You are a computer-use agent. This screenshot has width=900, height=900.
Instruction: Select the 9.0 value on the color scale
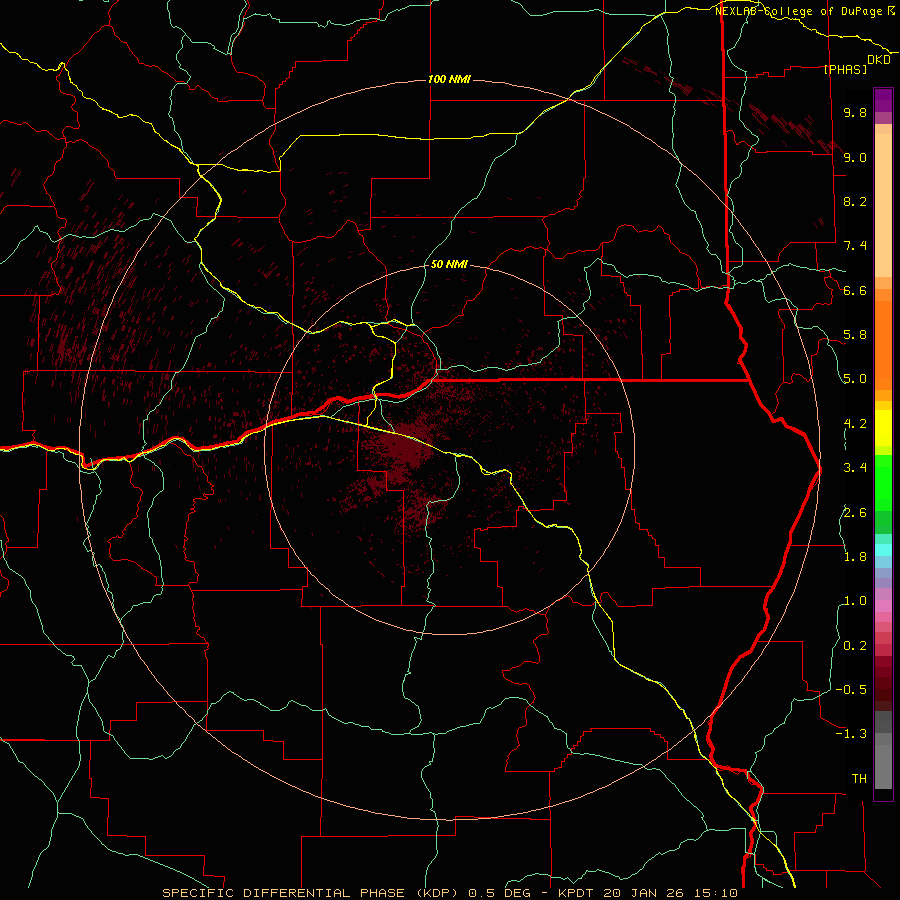[x=855, y=157]
